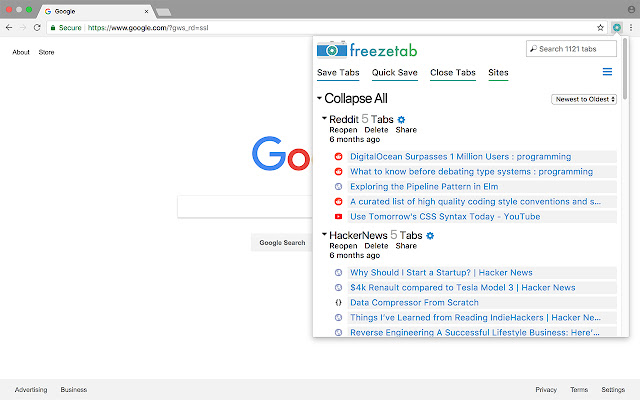This screenshot has height=400, width=640.
Task: Open Reverse Engineering A Successful Lifestyle Business
Action: (474, 332)
